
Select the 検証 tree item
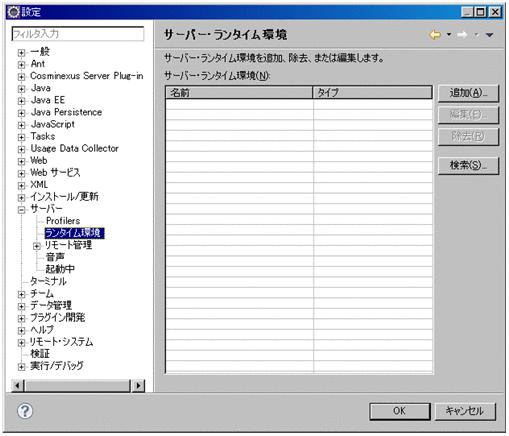click(x=40, y=353)
